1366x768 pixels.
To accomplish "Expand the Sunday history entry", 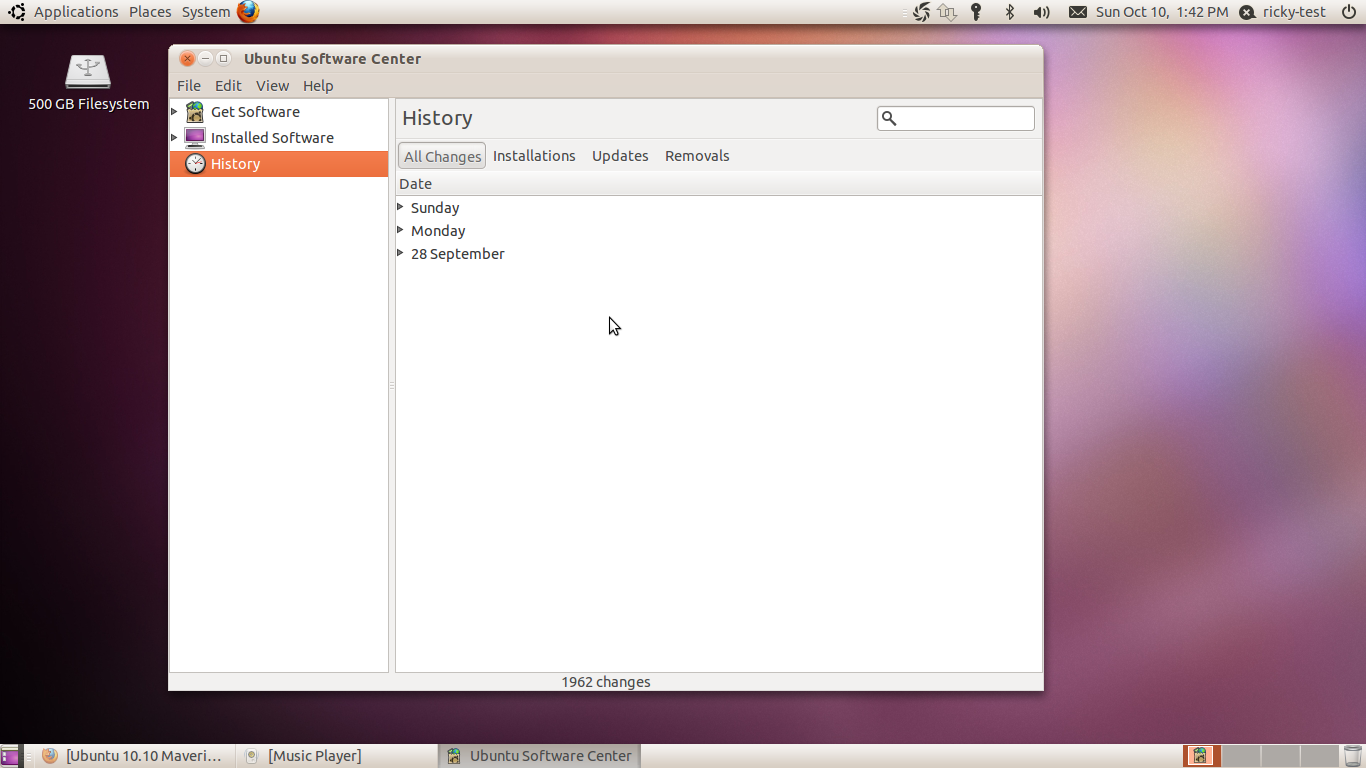I will click(401, 207).
